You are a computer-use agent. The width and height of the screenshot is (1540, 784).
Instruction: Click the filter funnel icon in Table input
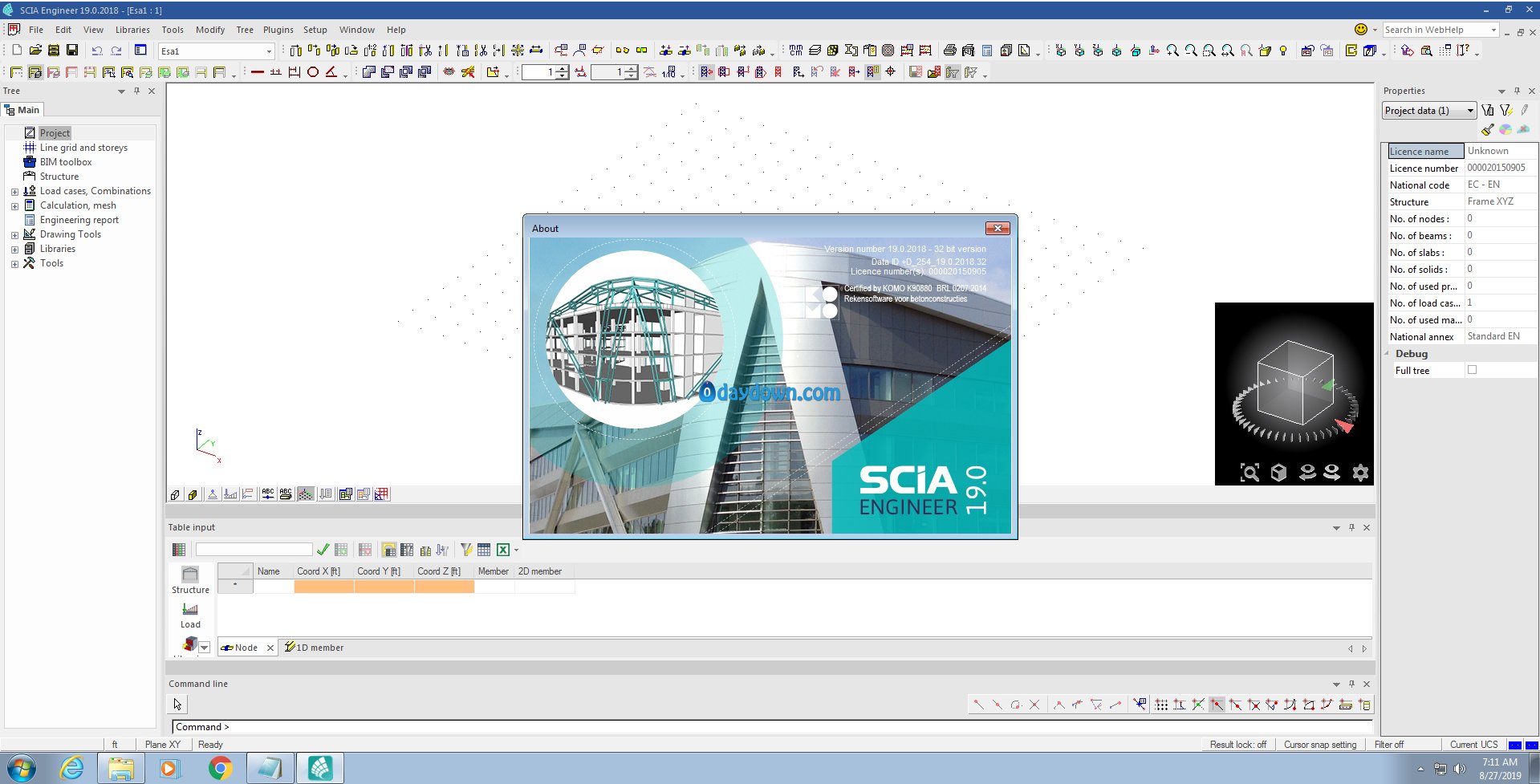[466, 550]
